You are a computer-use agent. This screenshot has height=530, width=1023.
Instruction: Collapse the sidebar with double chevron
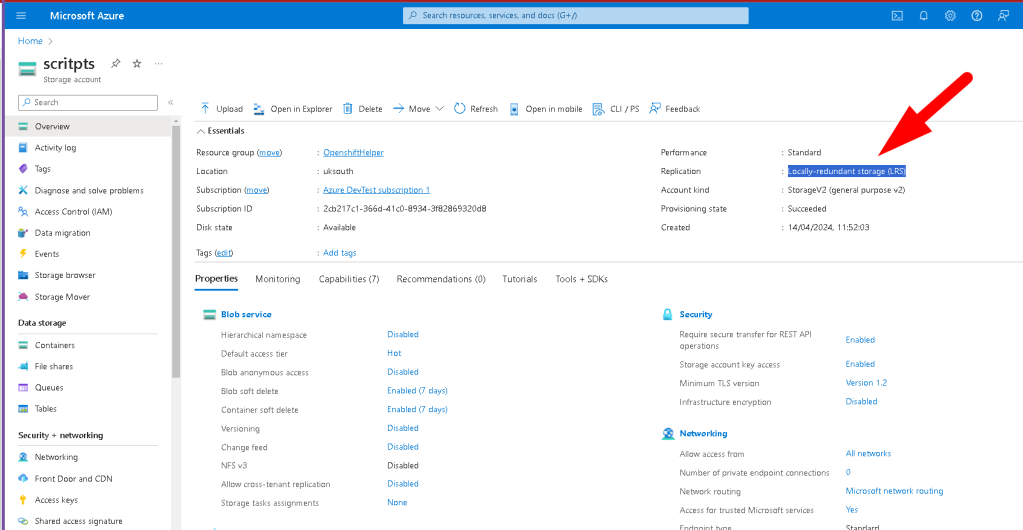coord(170,102)
